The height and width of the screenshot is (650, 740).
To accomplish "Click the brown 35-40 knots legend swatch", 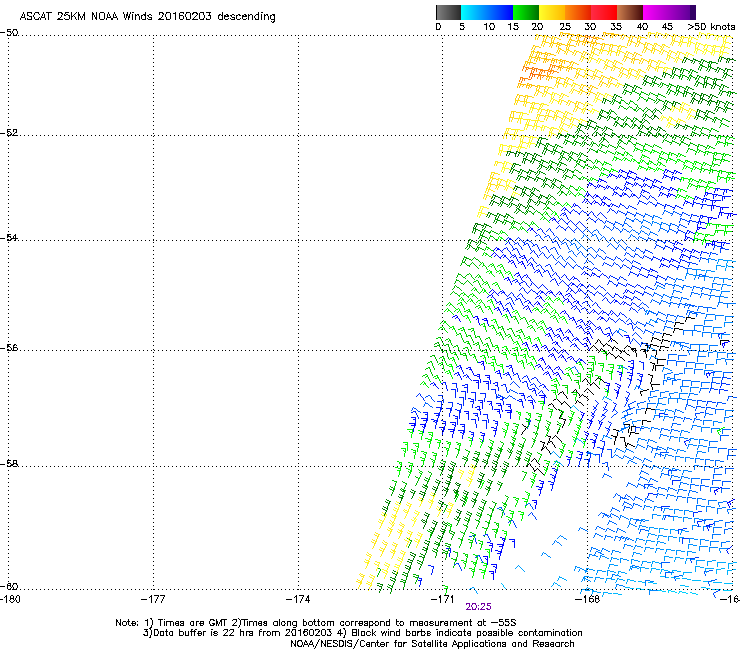I will tap(630, 12).
